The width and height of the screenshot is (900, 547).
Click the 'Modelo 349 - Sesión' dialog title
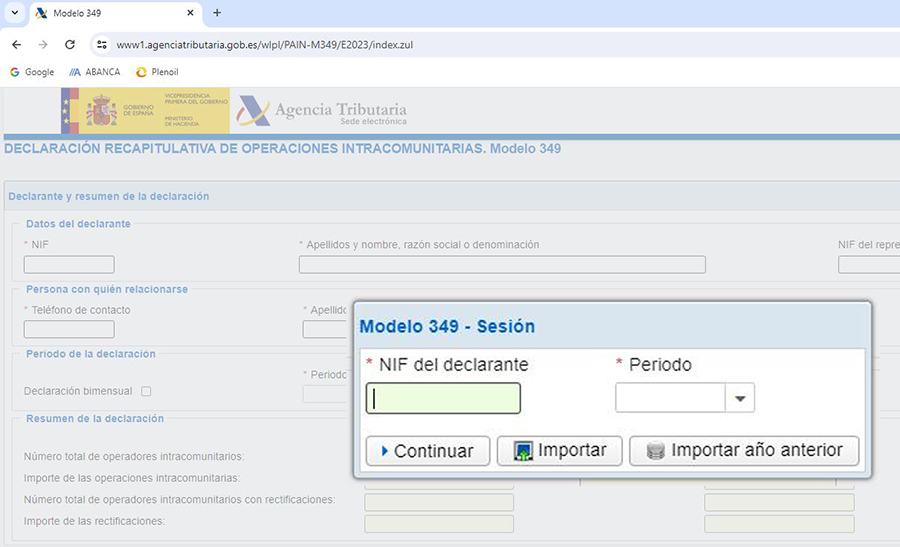point(447,327)
